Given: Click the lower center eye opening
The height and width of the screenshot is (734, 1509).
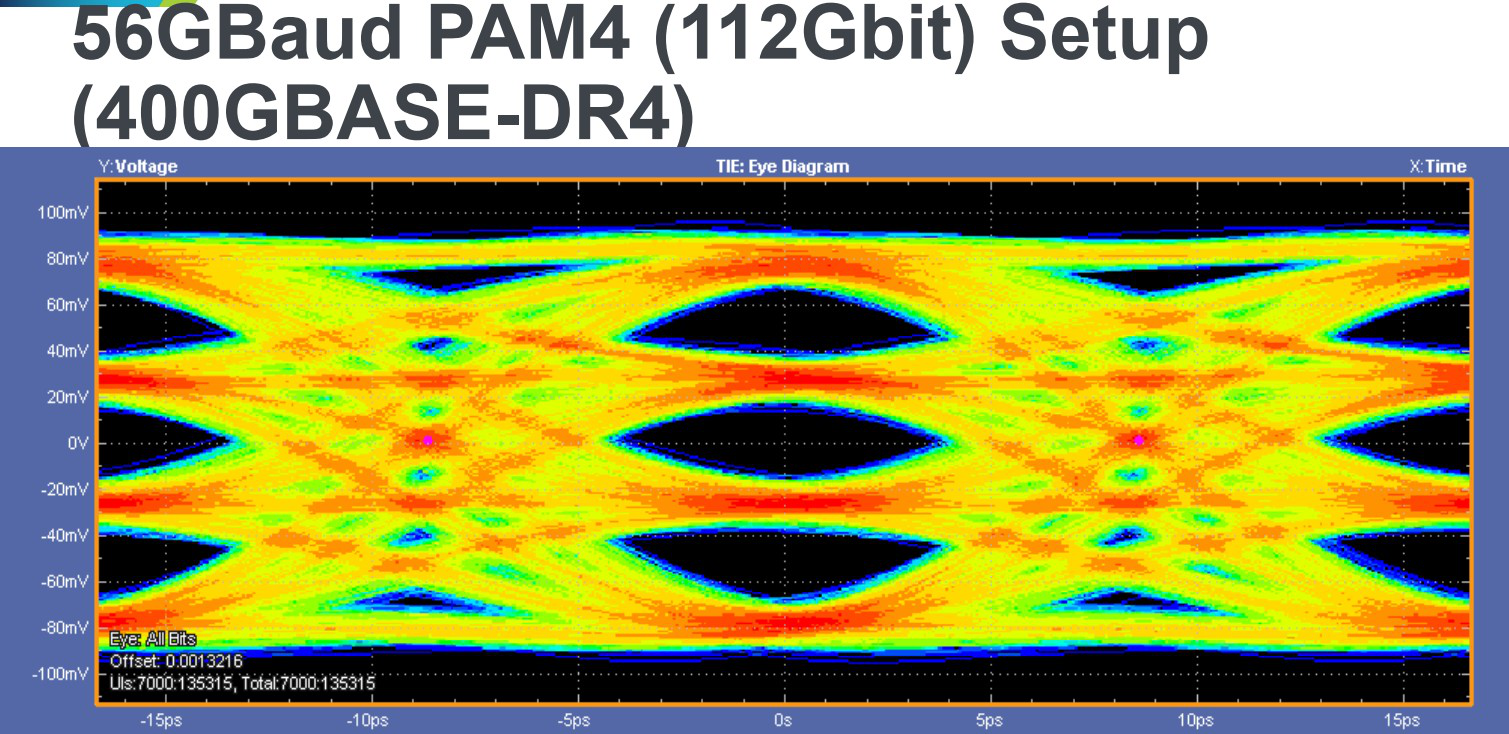Looking at the screenshot, I should point(783,560).
